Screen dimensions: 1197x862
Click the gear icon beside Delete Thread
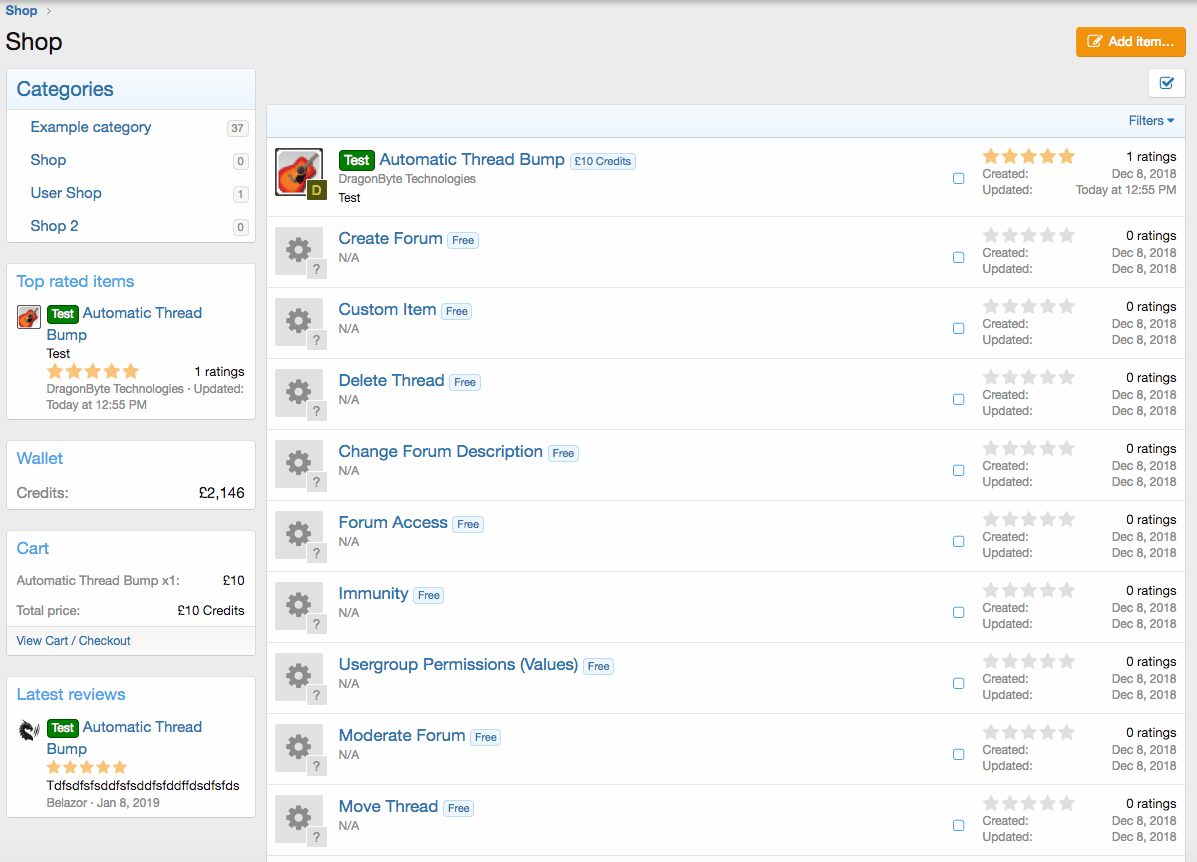(x=298, y=392)
